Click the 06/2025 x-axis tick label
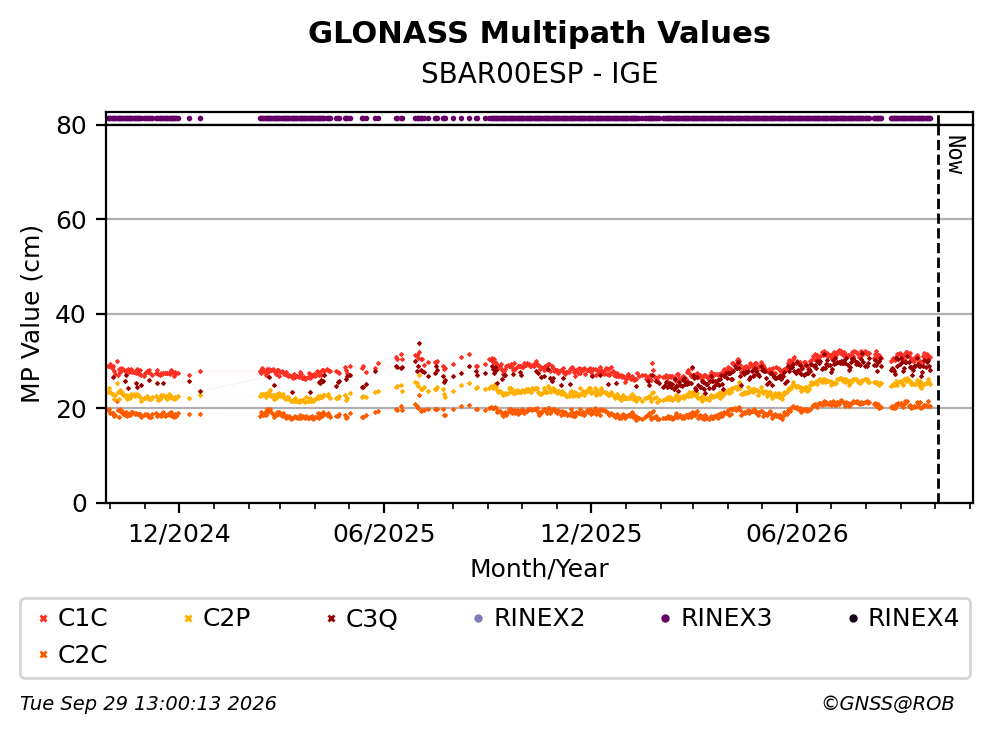 pyautogui.click(x=384, y=534)
